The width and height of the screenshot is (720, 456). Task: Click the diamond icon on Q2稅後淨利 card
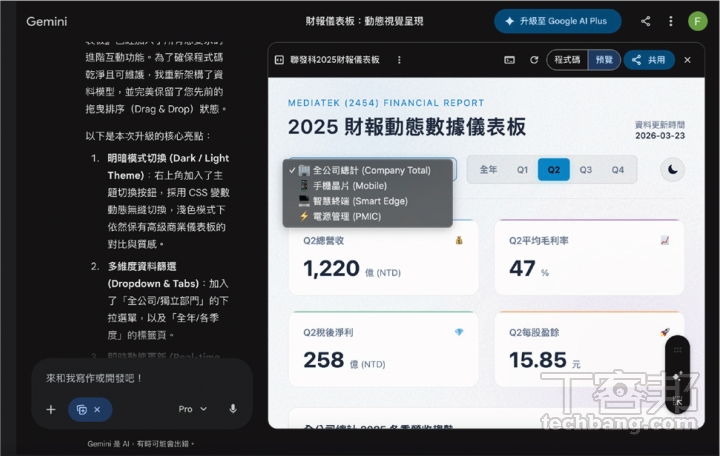(459, 332)
